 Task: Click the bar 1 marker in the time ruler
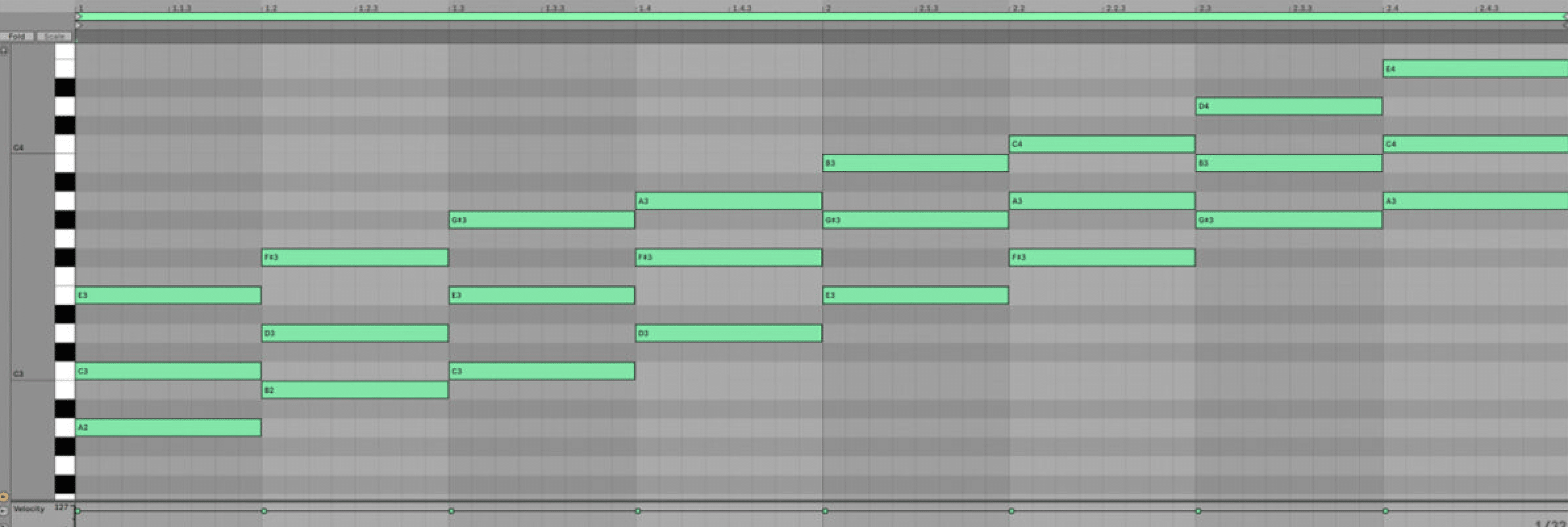80,8
